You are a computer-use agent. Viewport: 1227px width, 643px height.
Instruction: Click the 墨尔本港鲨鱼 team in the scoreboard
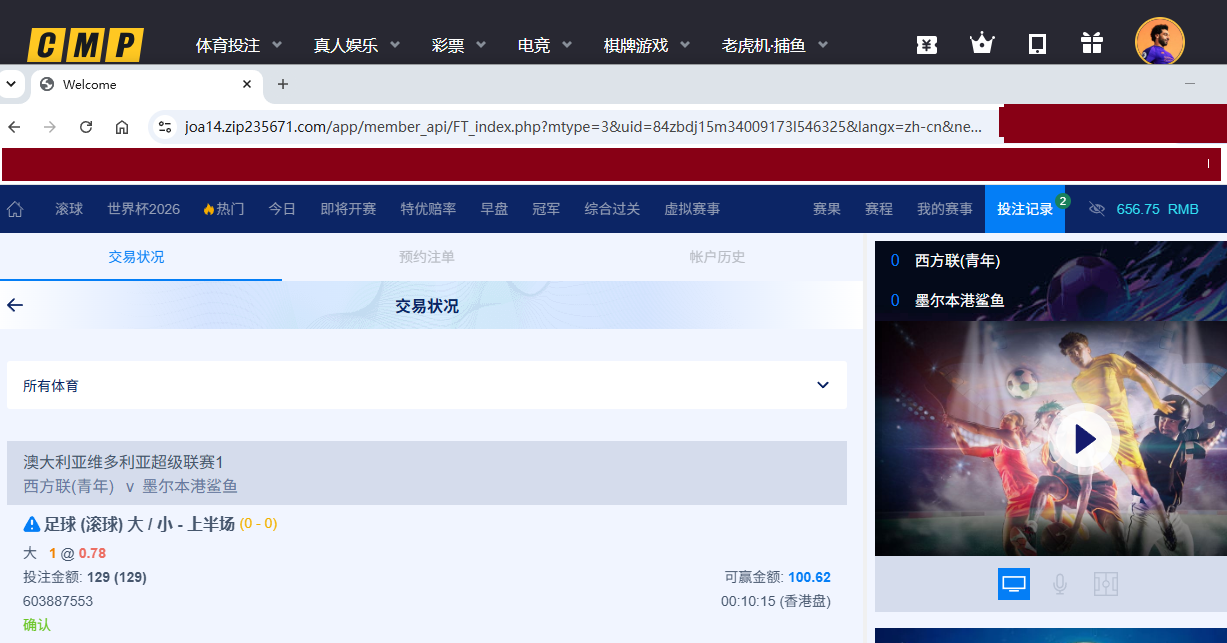[959, 300]
